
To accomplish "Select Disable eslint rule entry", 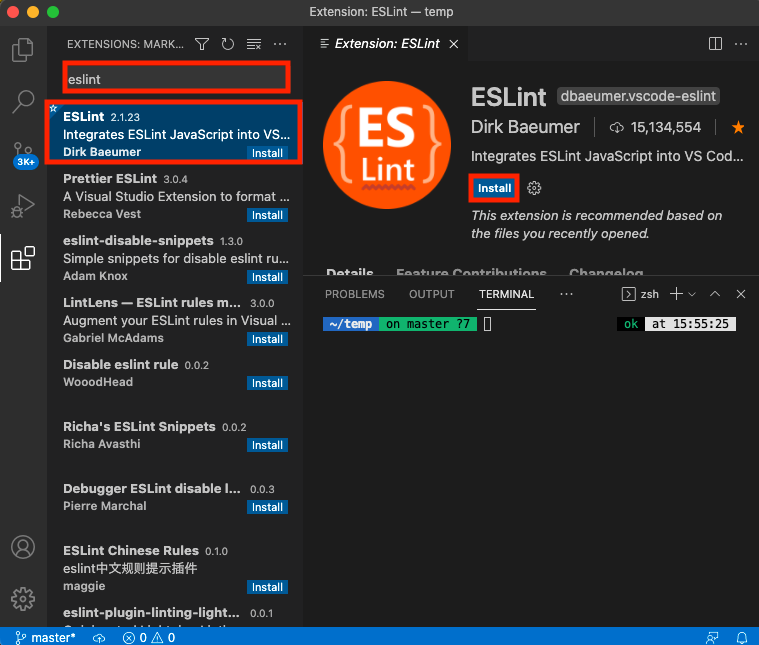I will click(175, 382).
